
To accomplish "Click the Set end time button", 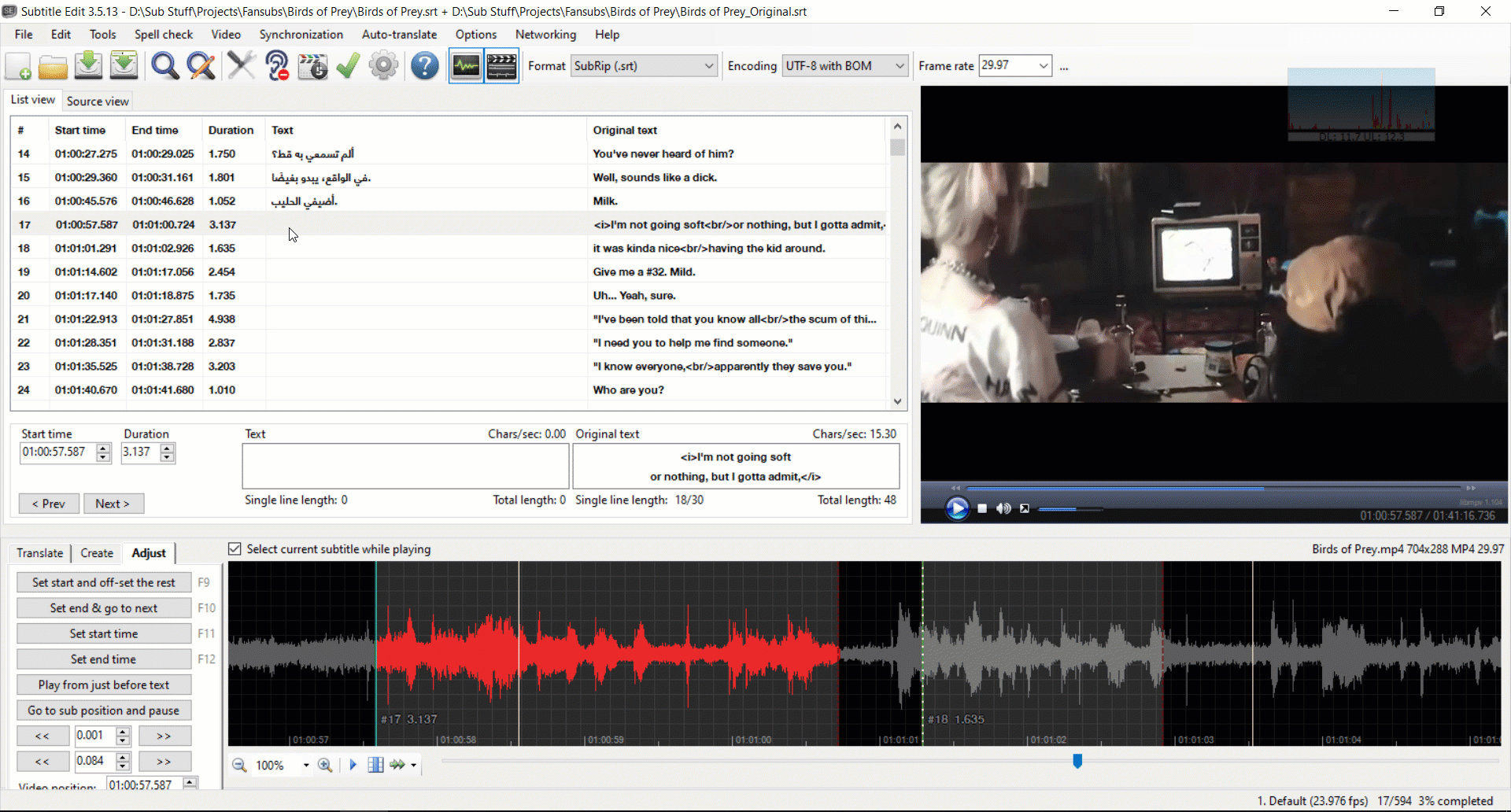I will click(104, 659).
